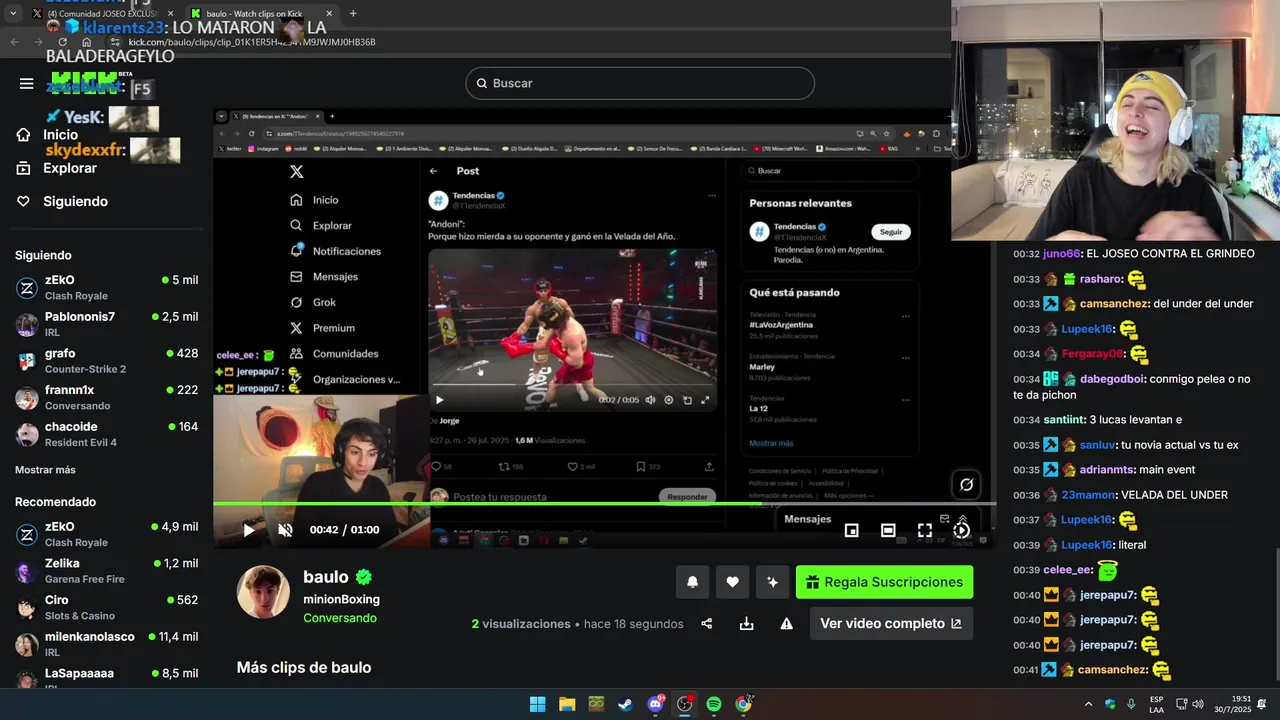Screen dimensions: 1280x720
Task: Open OBS Studio from the taskbar
Action: tap(684, 704)
